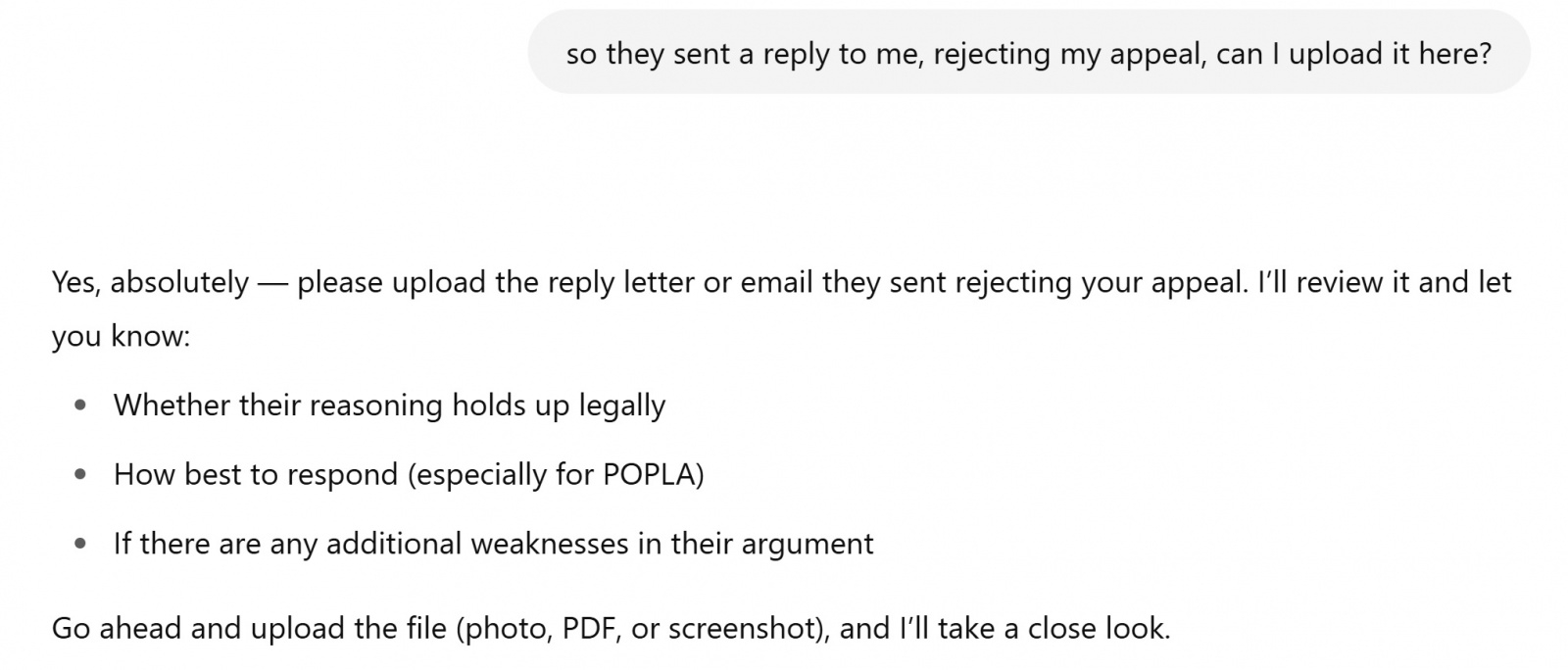Select the 'Whether their reasoning holds up legally' bullet
Image resolution: width=1568 pixels, height=670 pixels.
pos(389,406)
